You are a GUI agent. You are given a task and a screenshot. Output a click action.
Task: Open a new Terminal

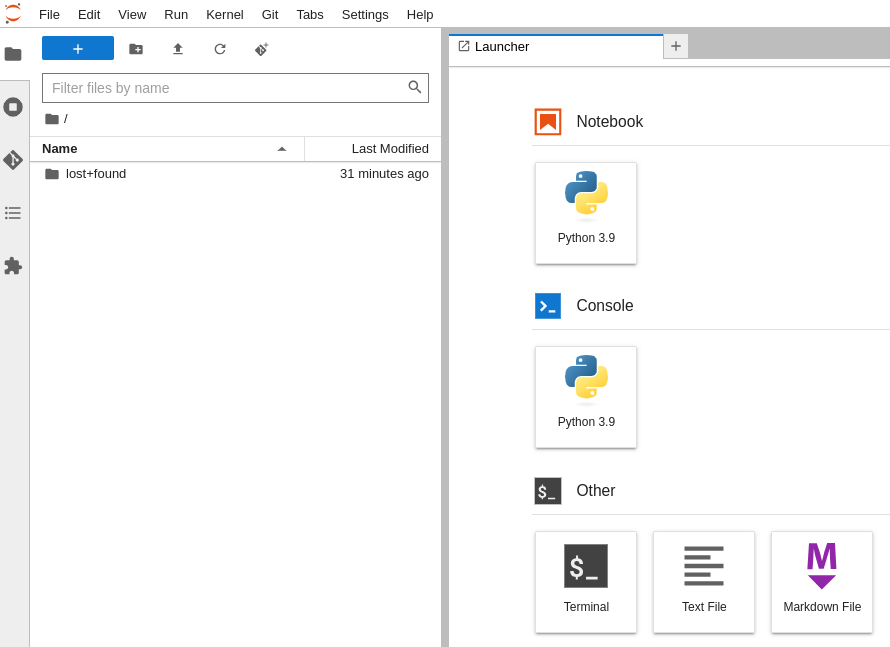586,582
